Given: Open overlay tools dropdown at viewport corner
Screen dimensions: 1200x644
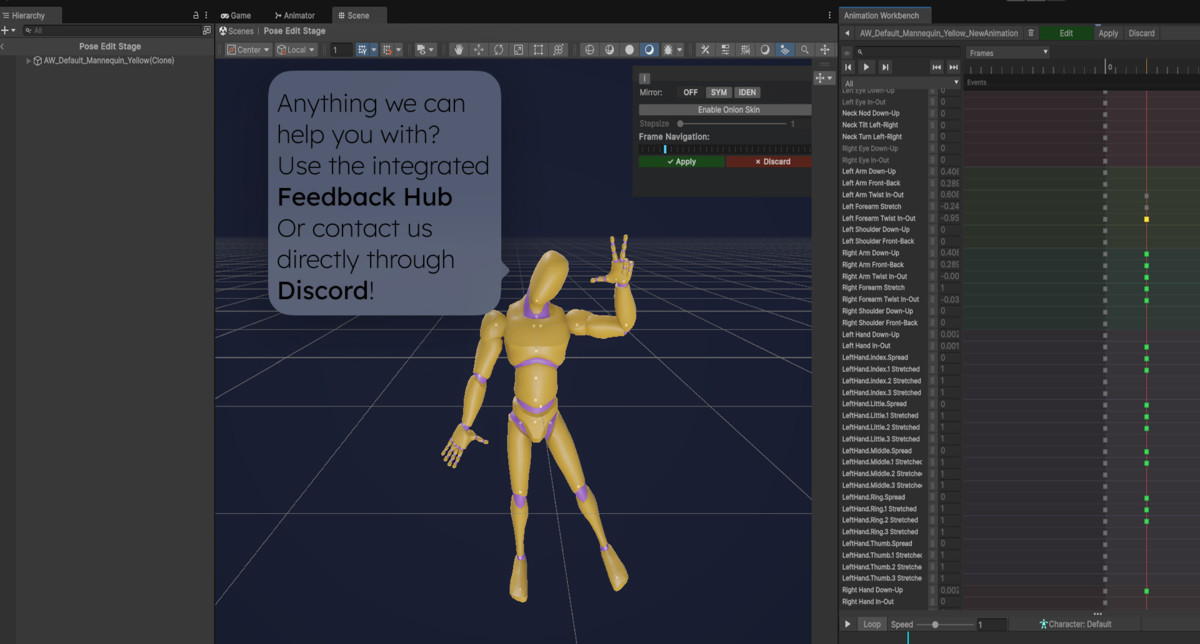Looking at the screenshot, I should pyautogui.click(x=824, y=78).
